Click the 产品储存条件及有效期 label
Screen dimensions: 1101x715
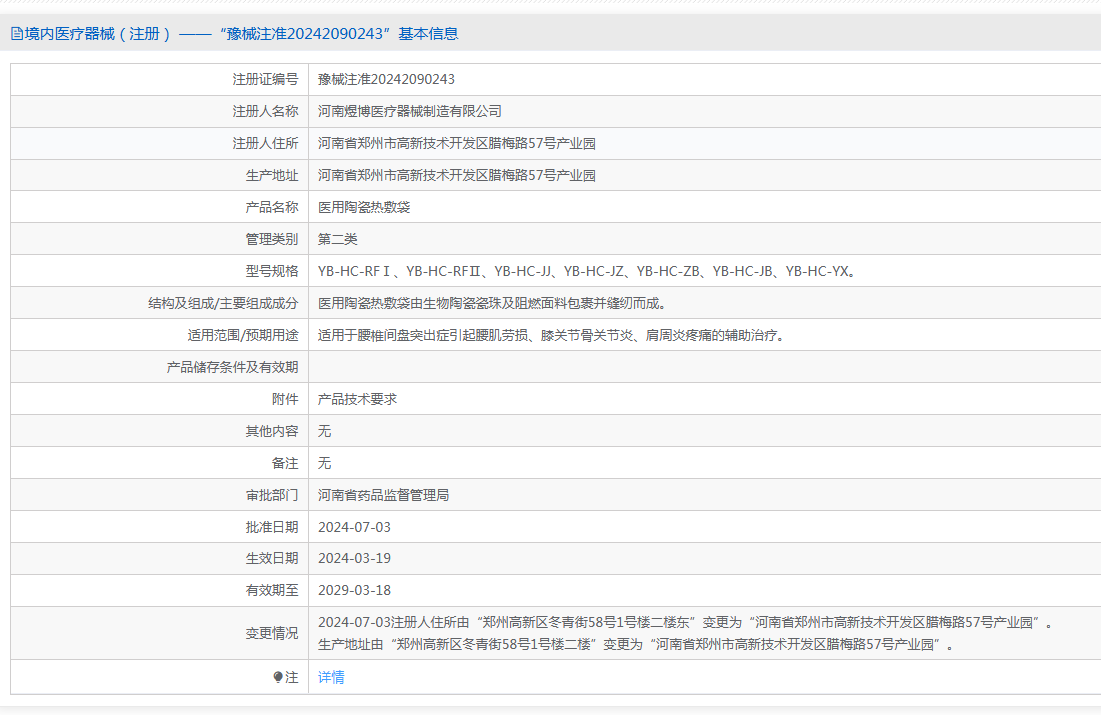click(232, 367)
